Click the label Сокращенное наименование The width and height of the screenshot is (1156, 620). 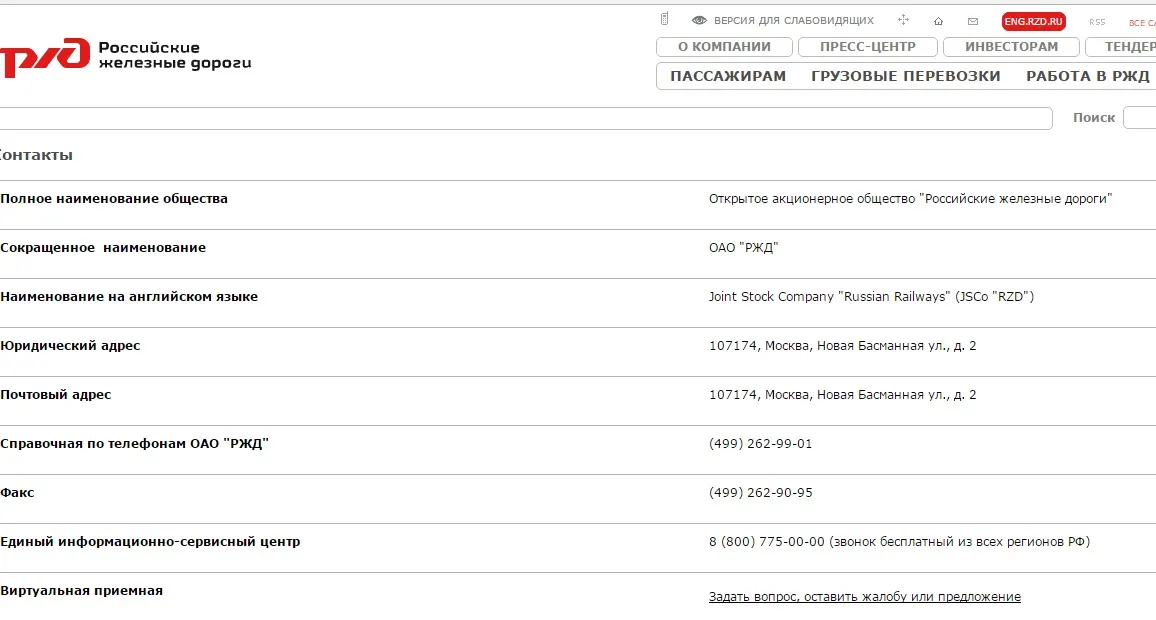(103, 248)
